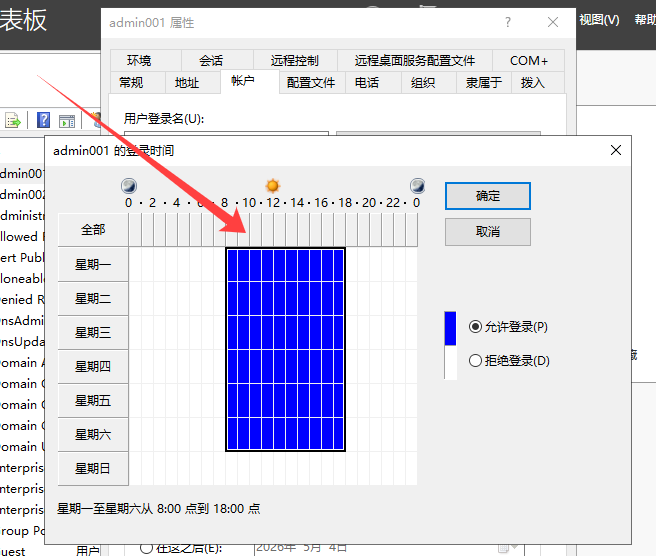Click the left moon icon above hour 0
Image resolution: width=656 pixels, height=556 pixels.
[128, 186]
